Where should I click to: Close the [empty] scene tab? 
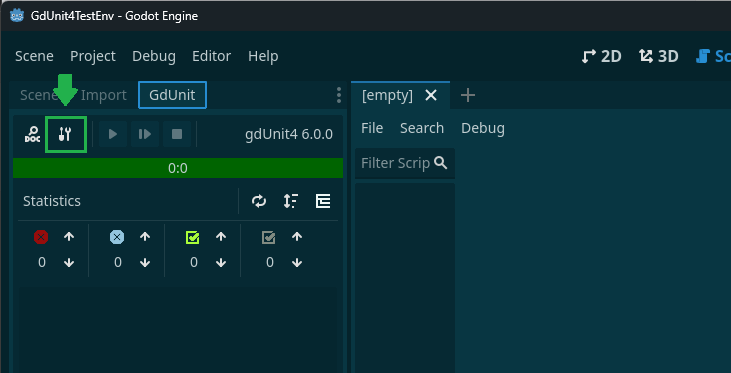(431, 95)
